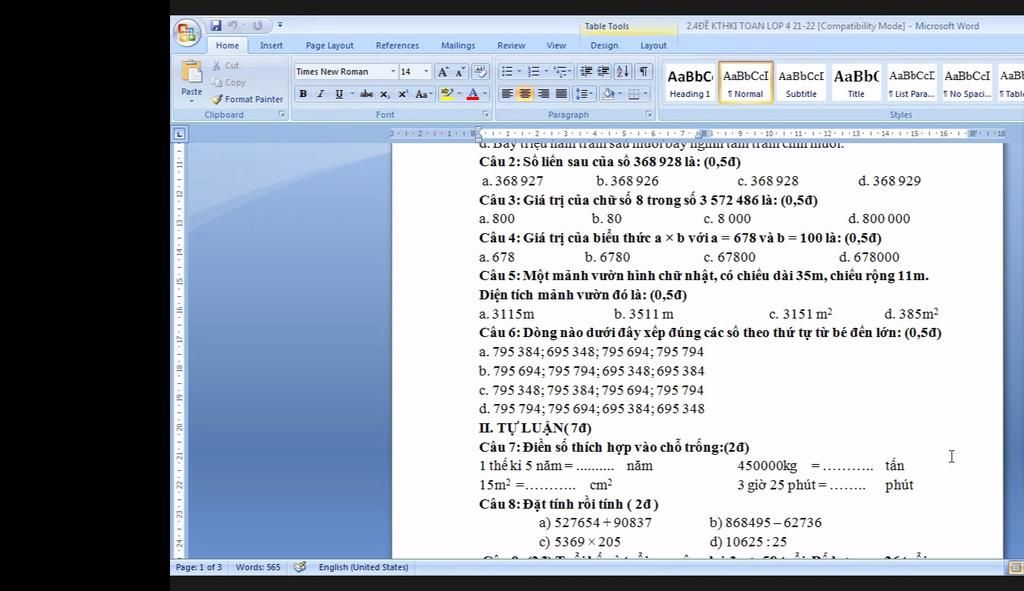Toggle Bold formatting

tap(303, 94)
